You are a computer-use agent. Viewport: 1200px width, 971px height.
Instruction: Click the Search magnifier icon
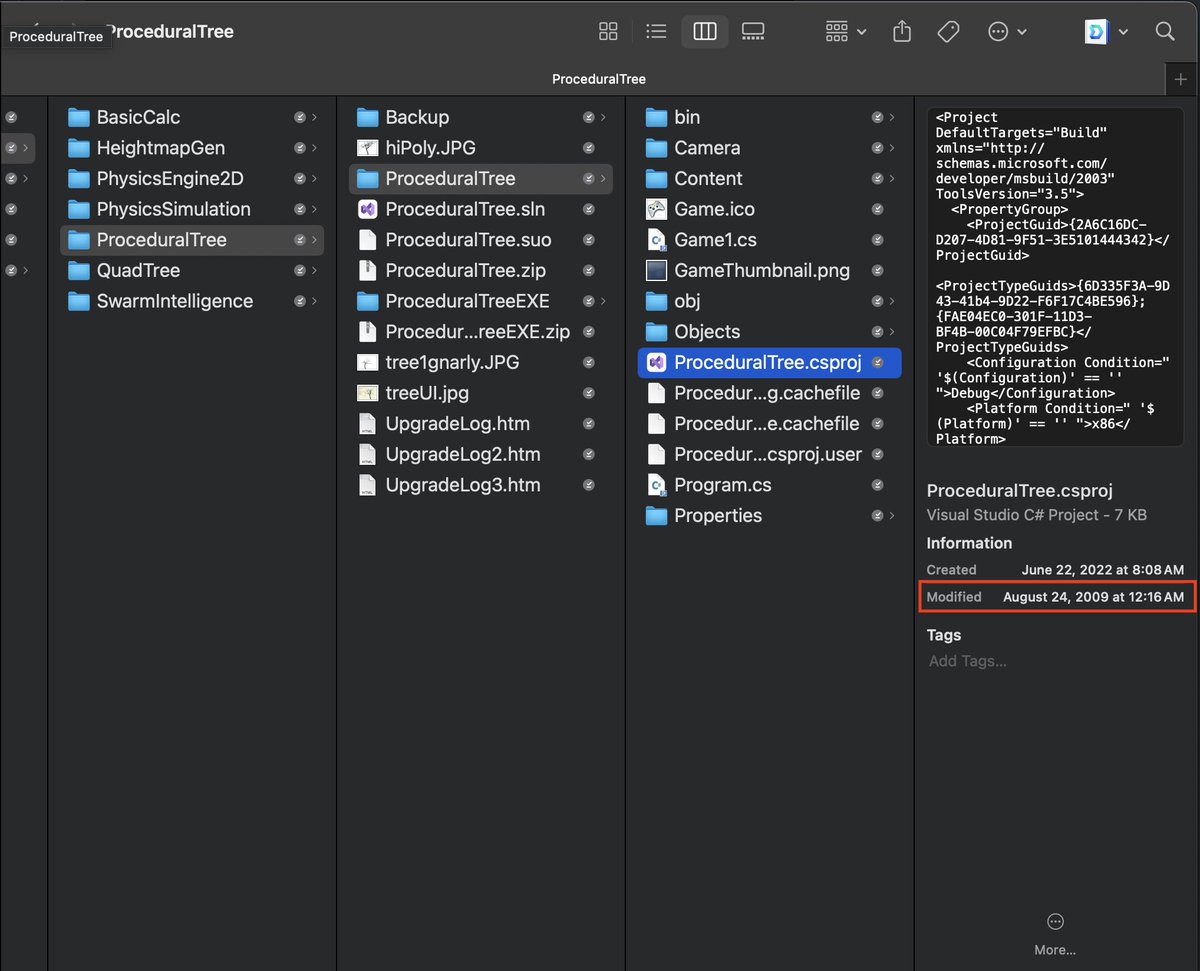pyautogui.click(x=1165, y=31)
